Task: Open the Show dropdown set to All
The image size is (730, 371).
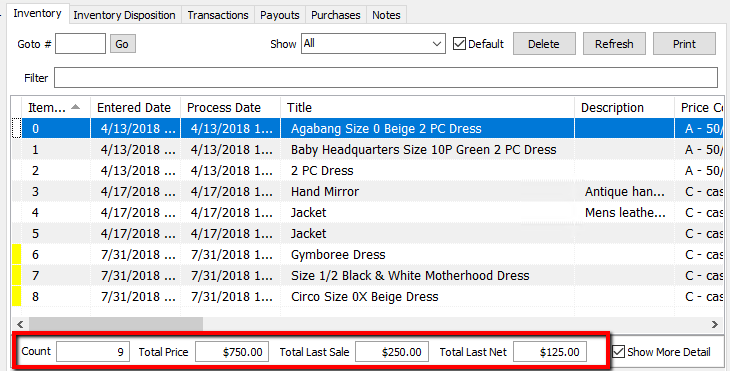Action: coord(373,44)
